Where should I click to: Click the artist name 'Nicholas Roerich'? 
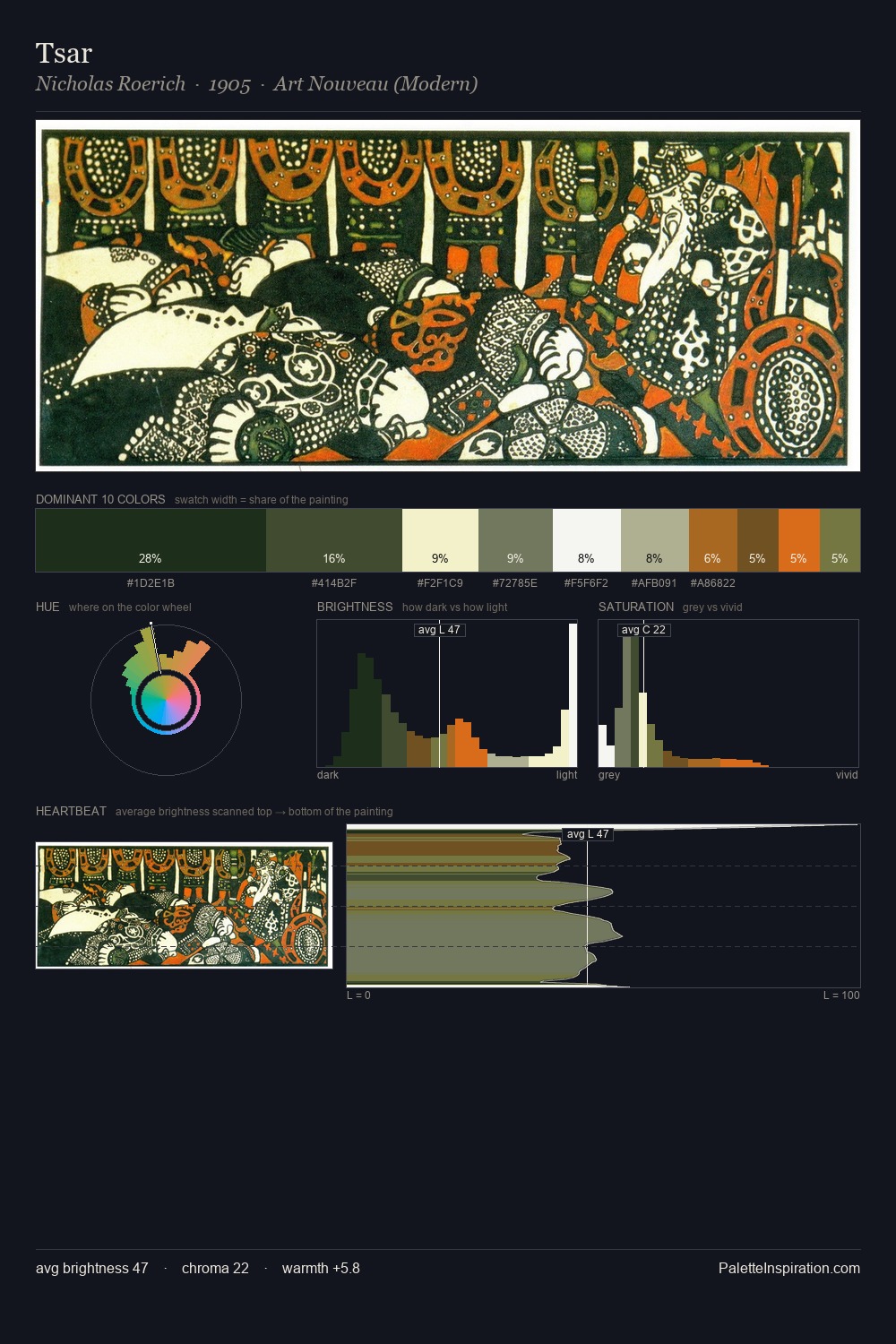[110, 83]
